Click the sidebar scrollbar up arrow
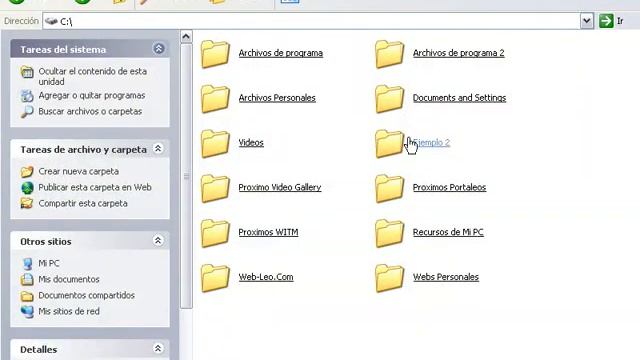This screenshot has width=640, height=360. (186, 37)
